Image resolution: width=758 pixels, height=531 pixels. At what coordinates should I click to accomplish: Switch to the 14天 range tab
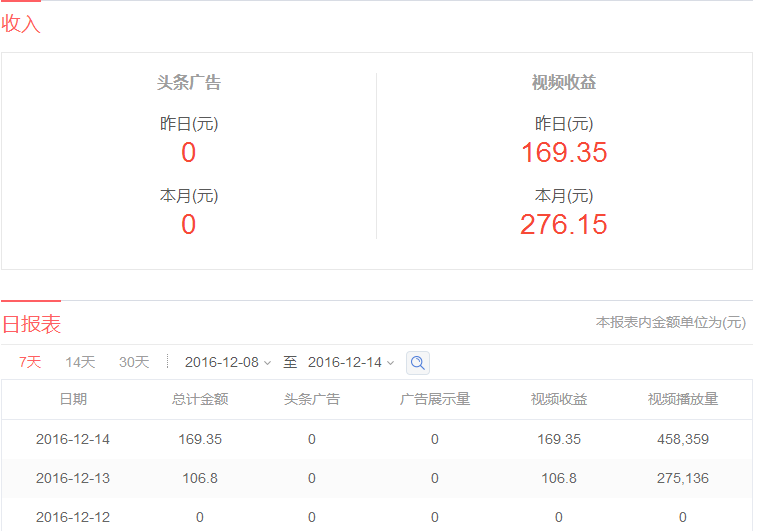click(x=80, y=362)
